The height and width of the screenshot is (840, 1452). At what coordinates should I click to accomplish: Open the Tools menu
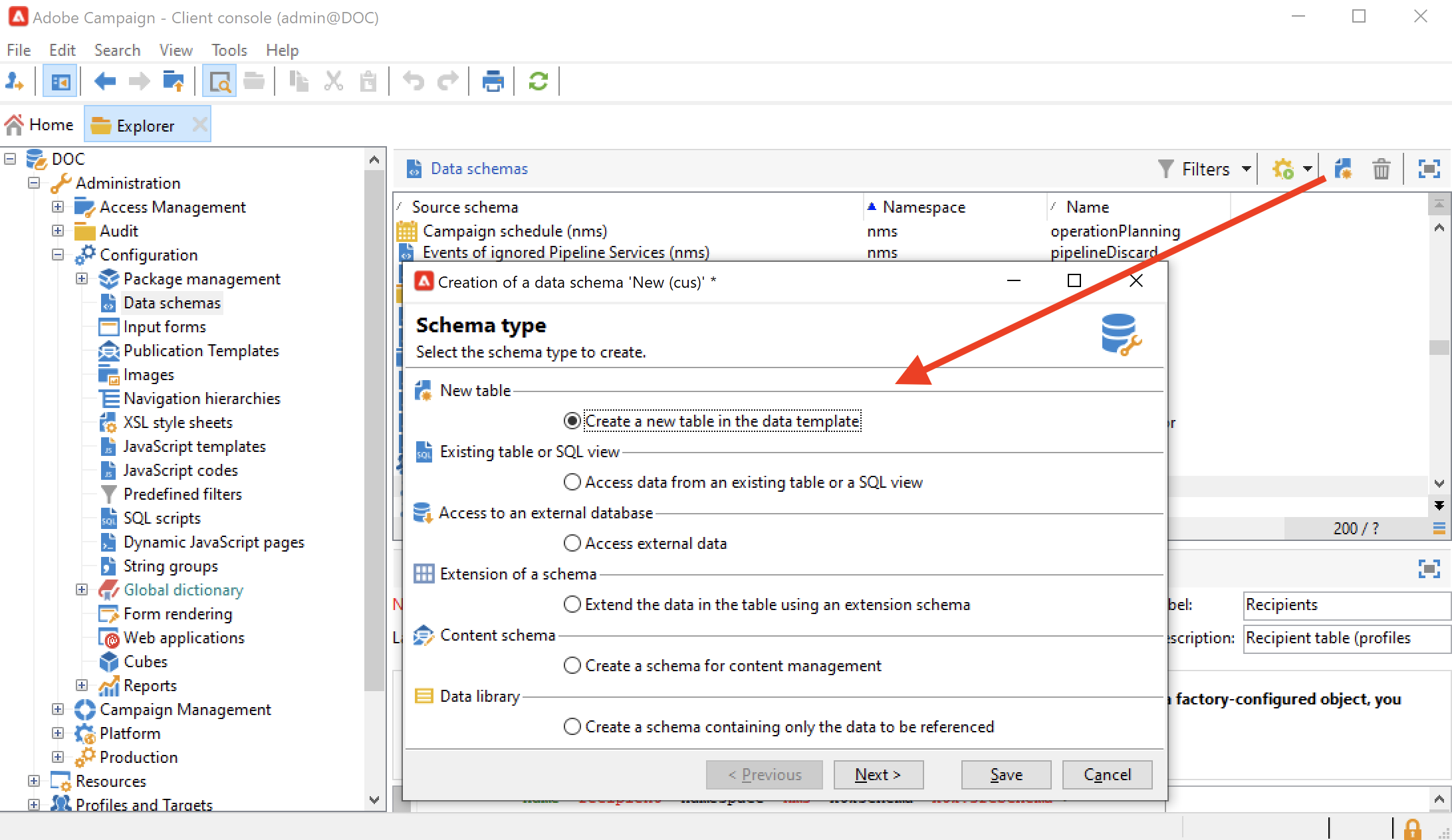click(x=229, y=51)
